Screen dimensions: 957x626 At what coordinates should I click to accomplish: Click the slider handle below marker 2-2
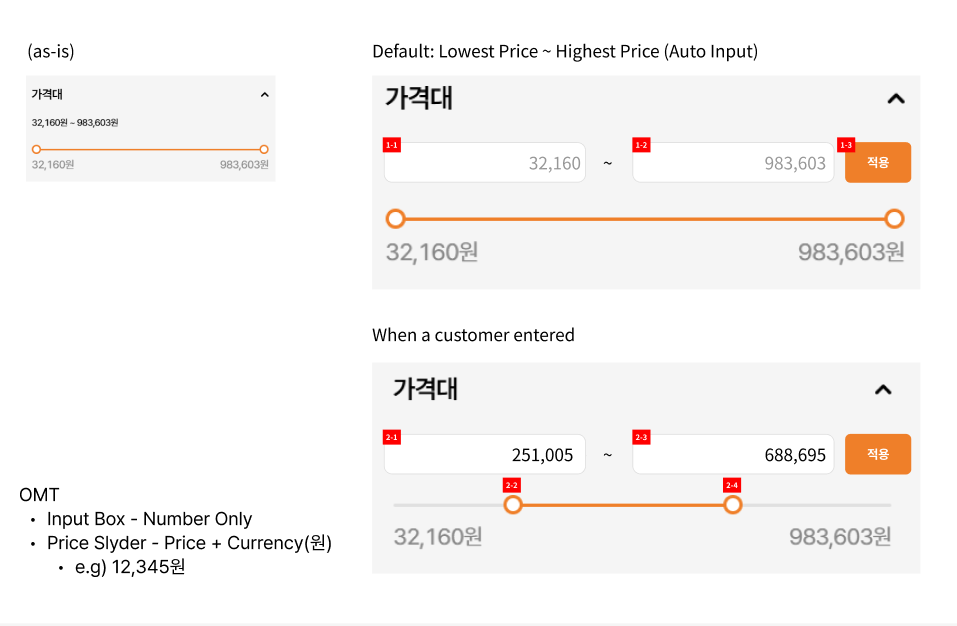513,505
